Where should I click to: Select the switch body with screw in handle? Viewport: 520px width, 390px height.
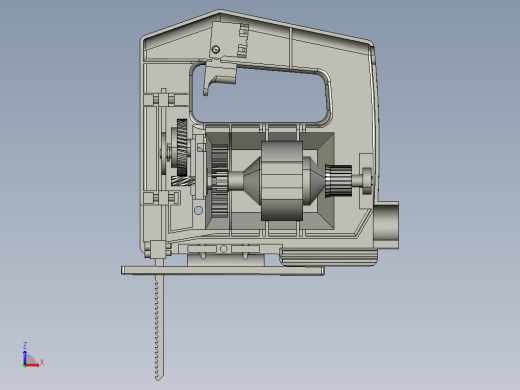[x=229, y=40]
